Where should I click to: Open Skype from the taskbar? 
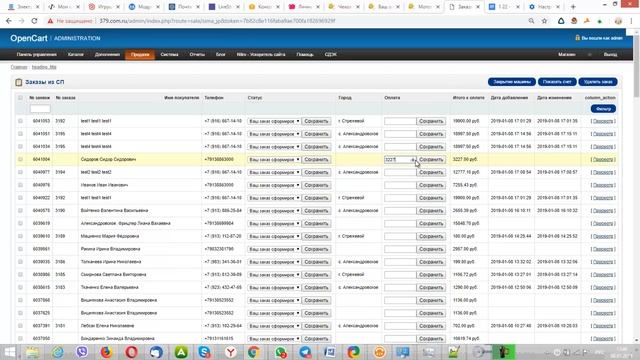tap(205, 352)
